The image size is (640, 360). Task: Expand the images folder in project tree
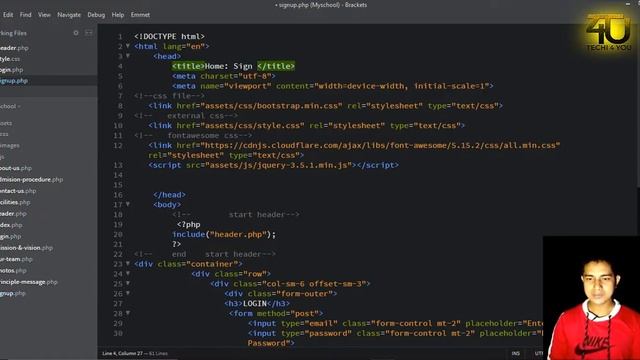[9, 145]
